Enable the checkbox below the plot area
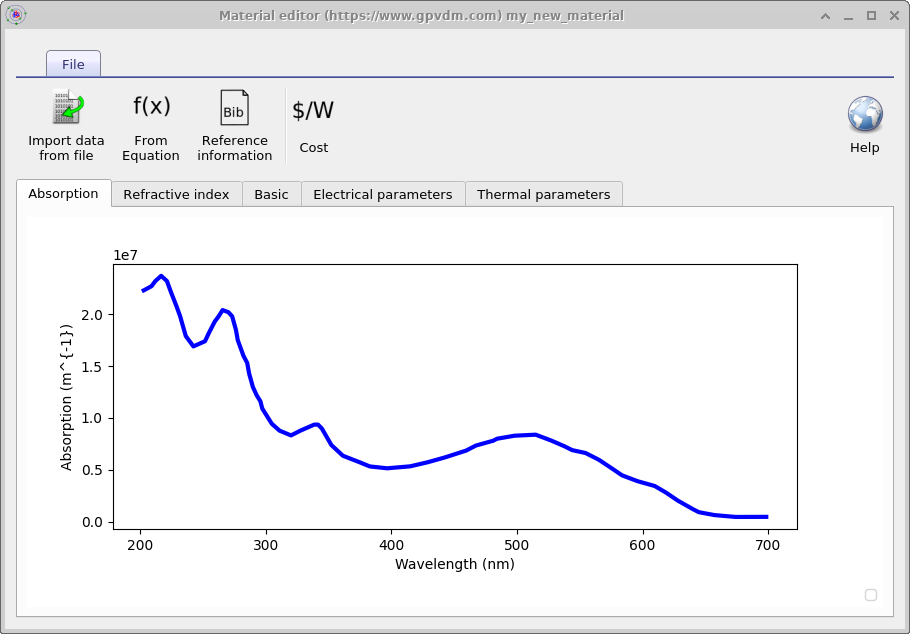The image size is (910, 634). 871,594
